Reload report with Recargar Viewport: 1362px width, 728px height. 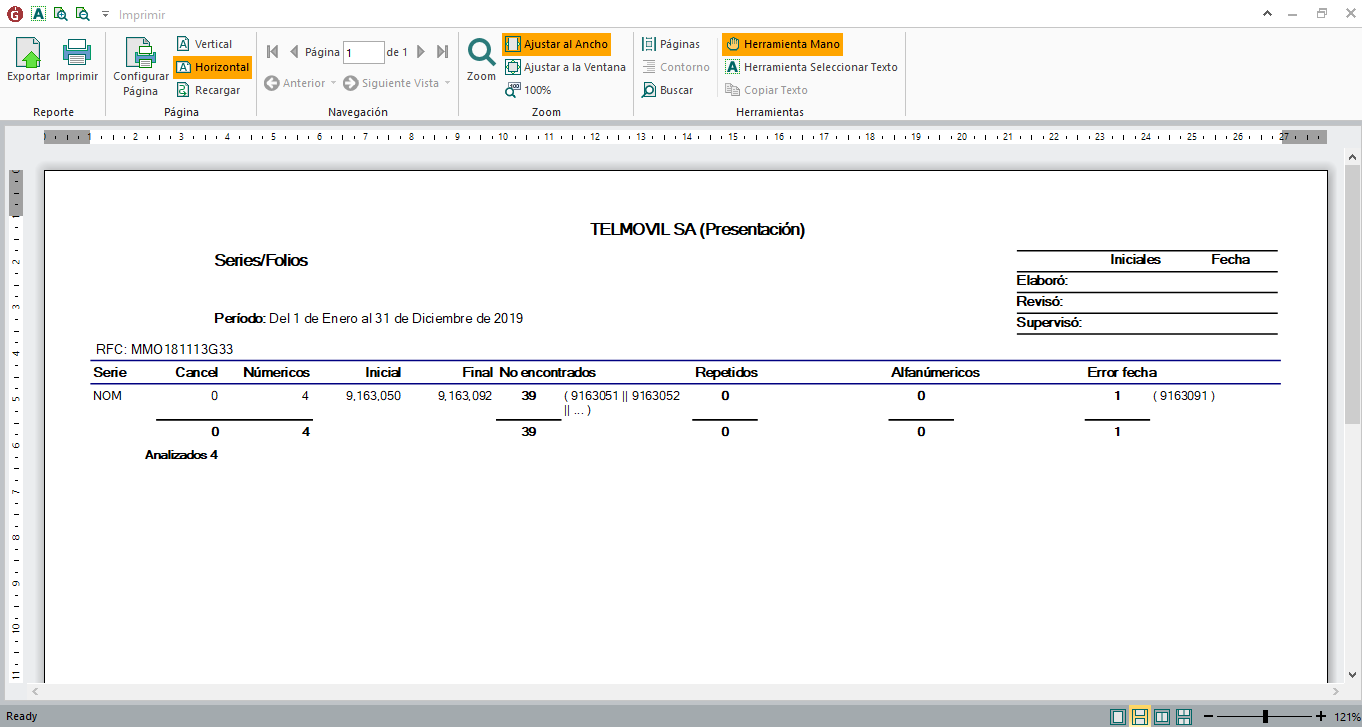click(x=209, y=90)
